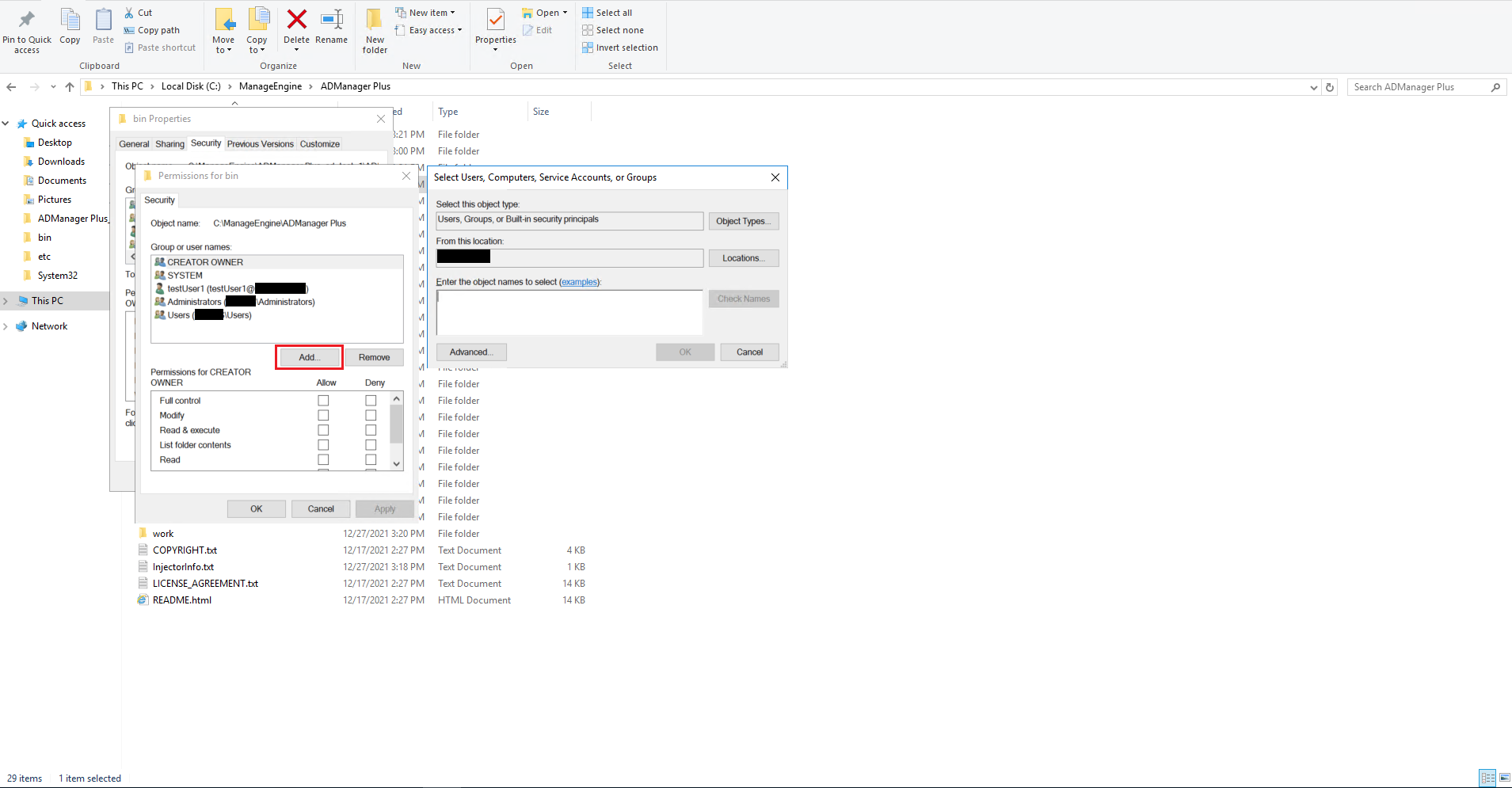Screen dimensions: 1512x788
Task: Click Select none in the ribbon
Action: click(613, 30)
